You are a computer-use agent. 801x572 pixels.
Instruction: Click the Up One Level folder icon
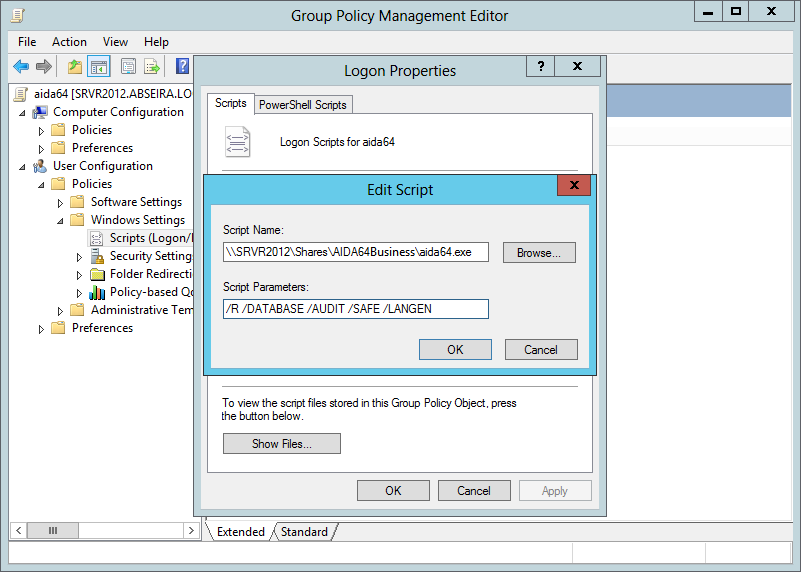pos(75,67)
